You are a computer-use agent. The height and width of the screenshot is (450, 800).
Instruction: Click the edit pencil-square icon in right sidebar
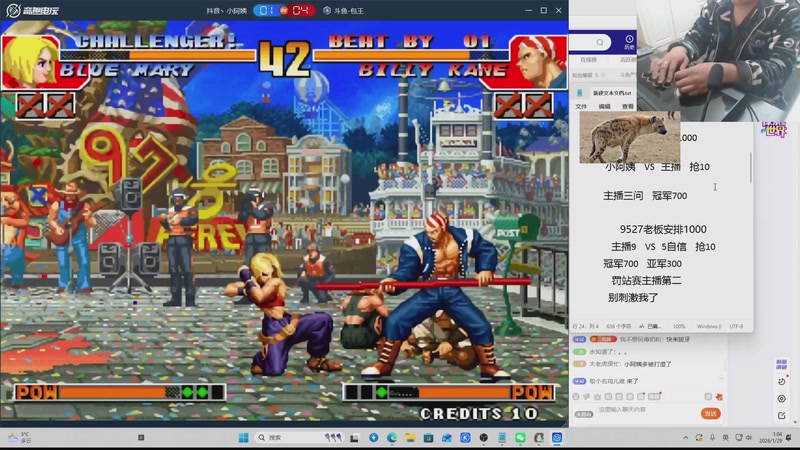click(x=781, y=416)
